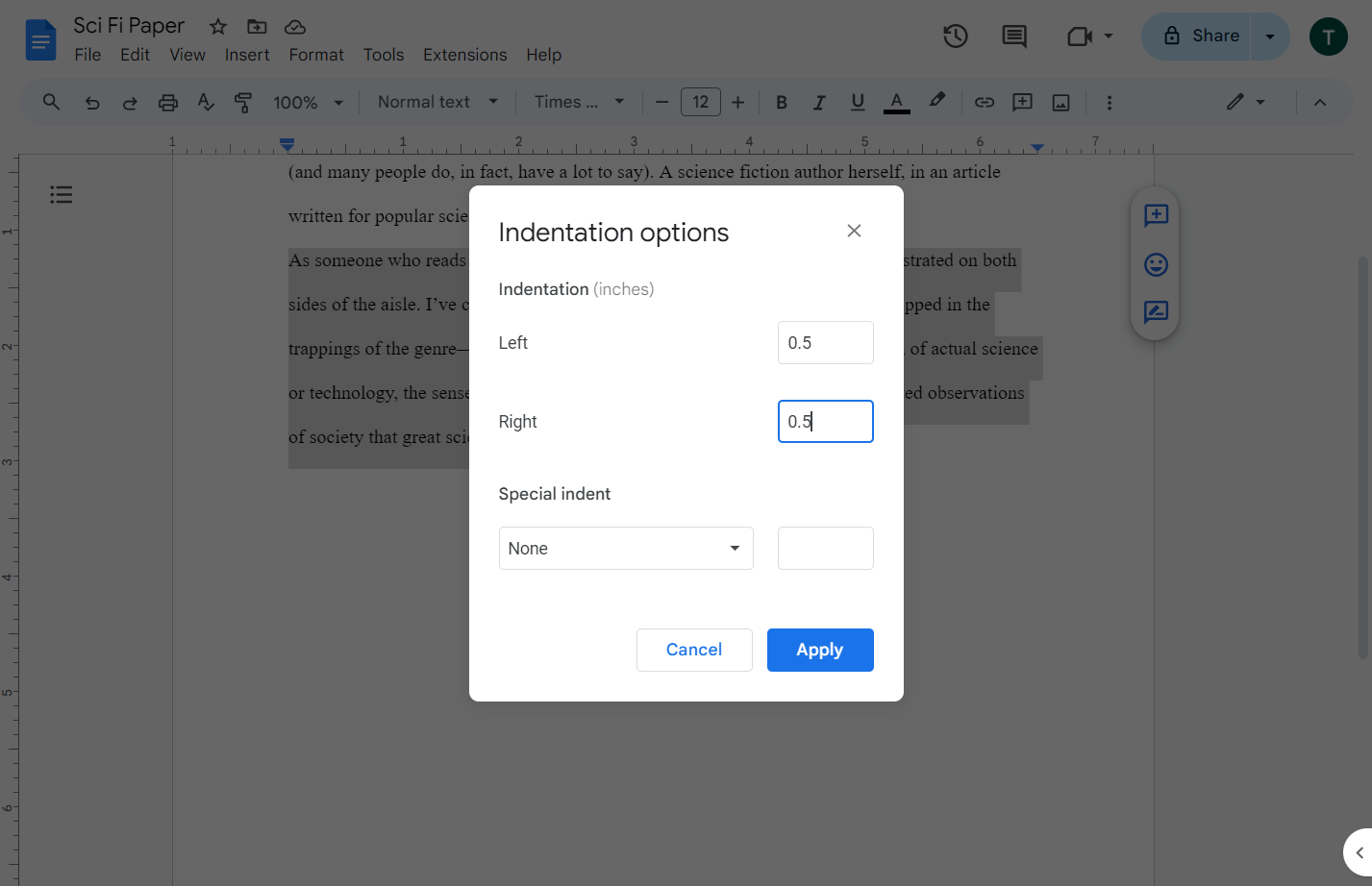Expand the Special indent None dropdown
The image size is (1372, 886).
click(626, 549)
